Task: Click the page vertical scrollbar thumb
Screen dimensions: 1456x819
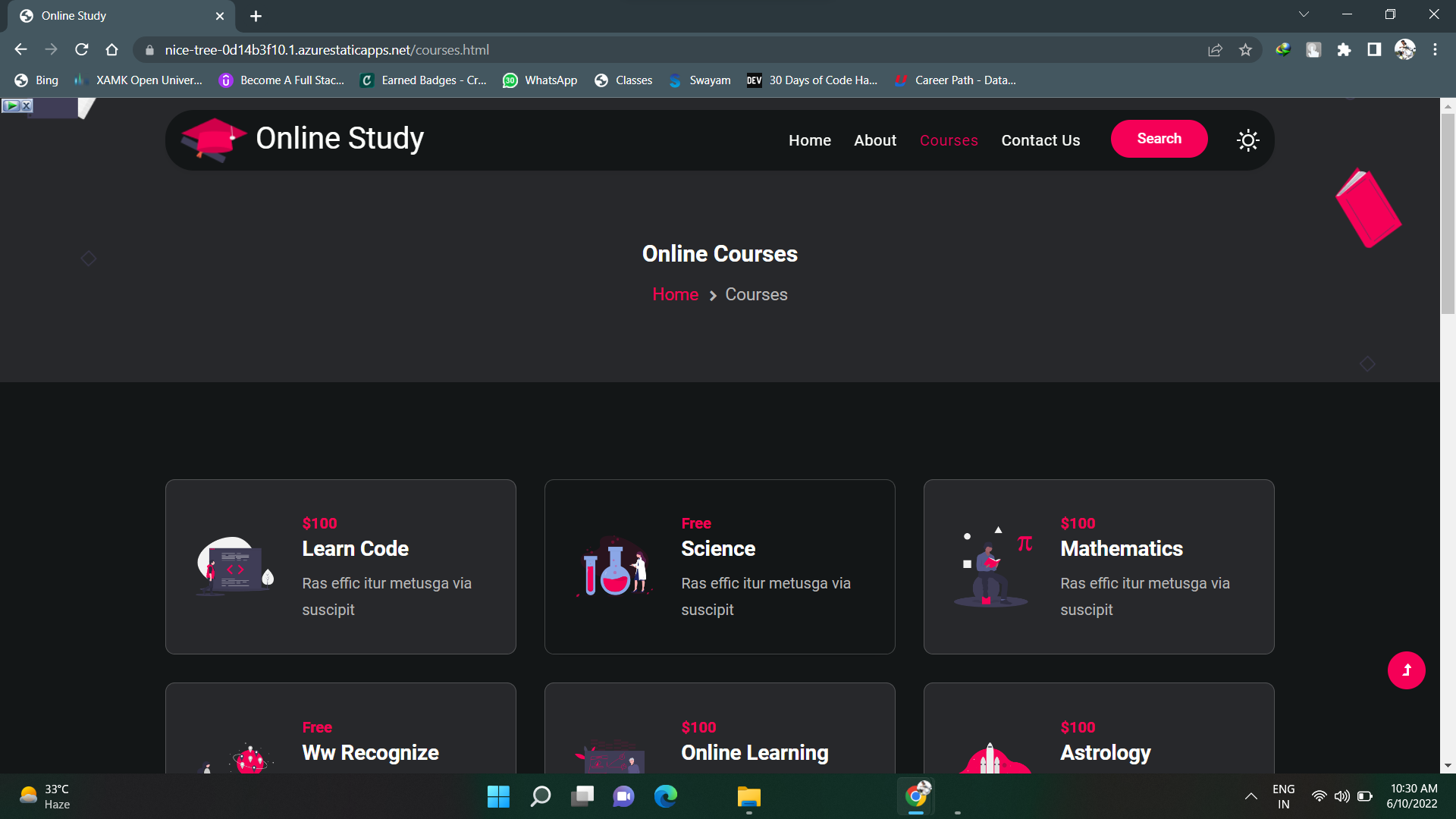Action: pyautogui.click(x=1447, y=212)
